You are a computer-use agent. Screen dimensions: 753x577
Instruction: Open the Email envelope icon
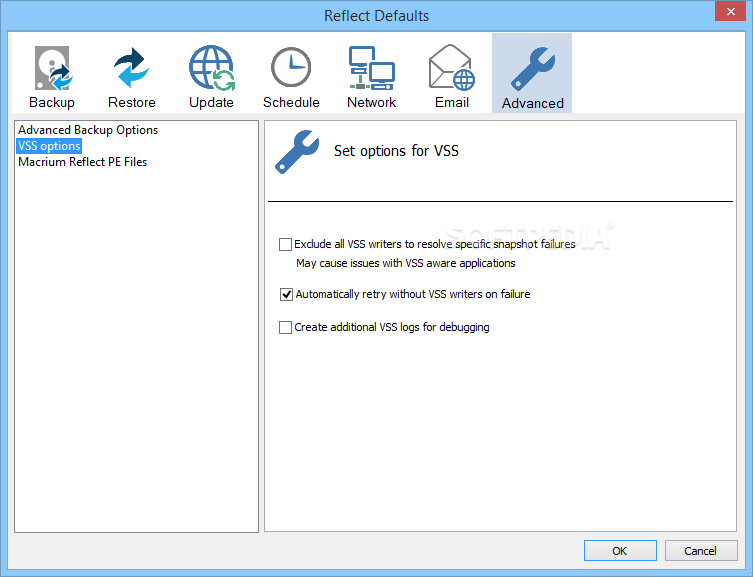pyautogui.click(x=451, y=67)
